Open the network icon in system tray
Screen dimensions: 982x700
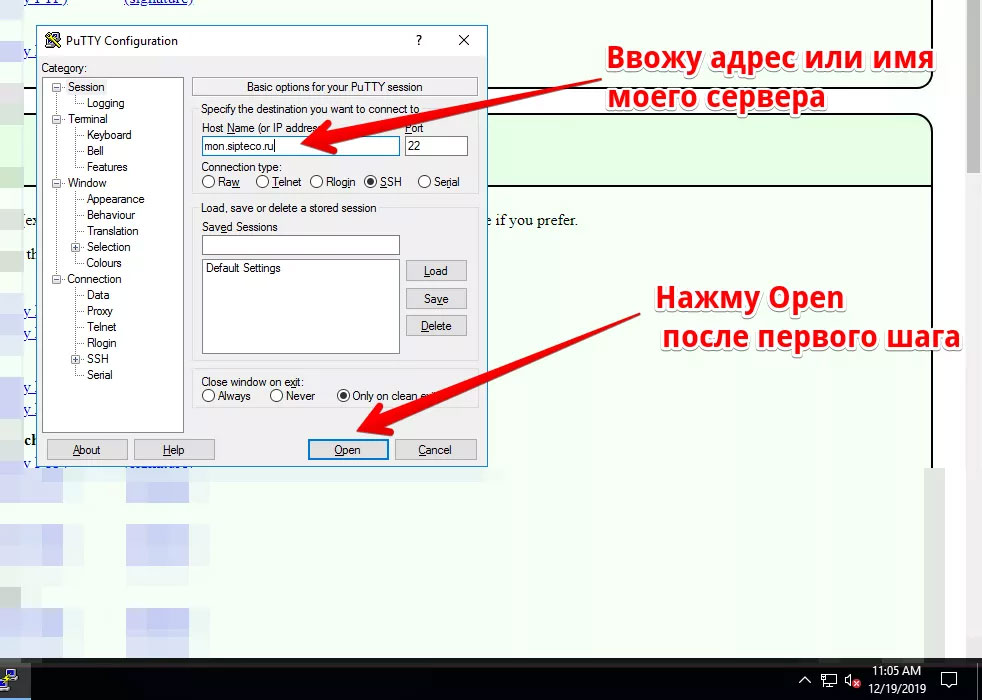[x=829, y=681]
